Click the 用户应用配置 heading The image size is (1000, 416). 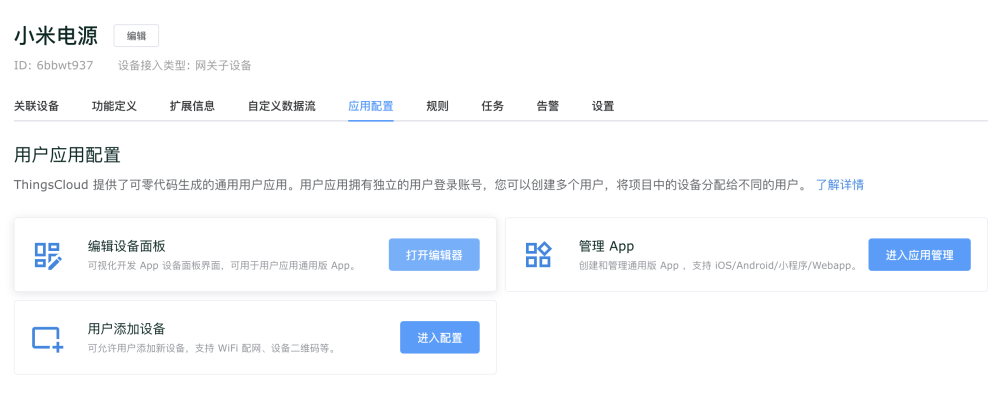[67, 155]
